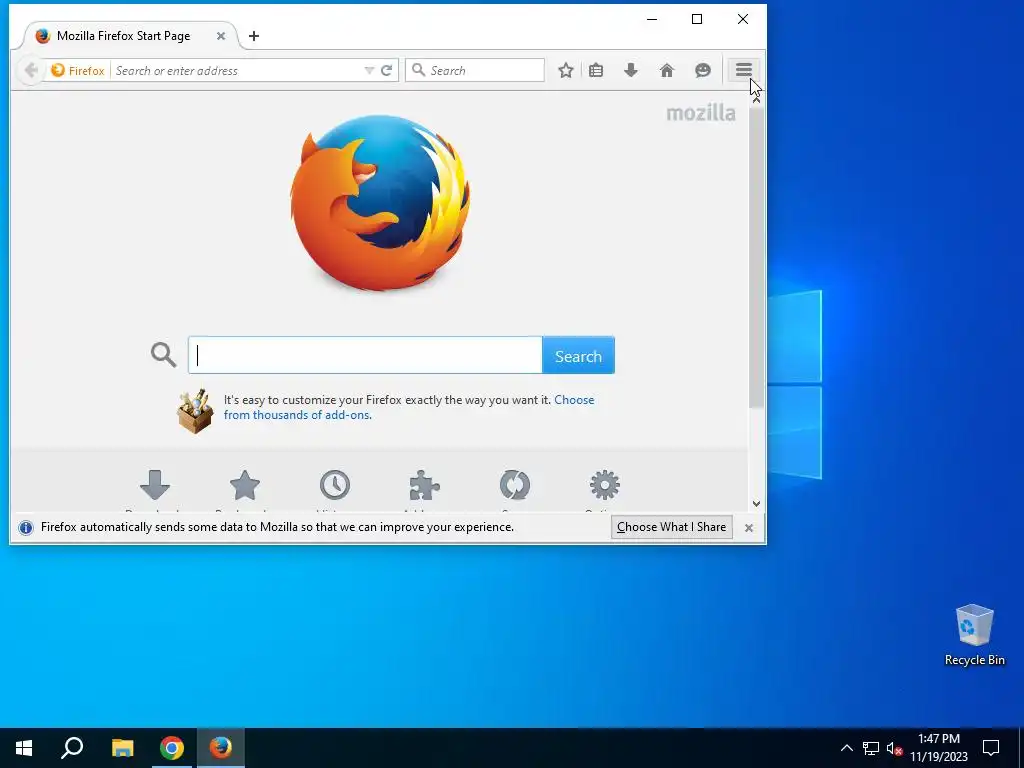The image size is (1024, 768).
Task: Open History clock shortcut on start page
Action: coord(335,485)
